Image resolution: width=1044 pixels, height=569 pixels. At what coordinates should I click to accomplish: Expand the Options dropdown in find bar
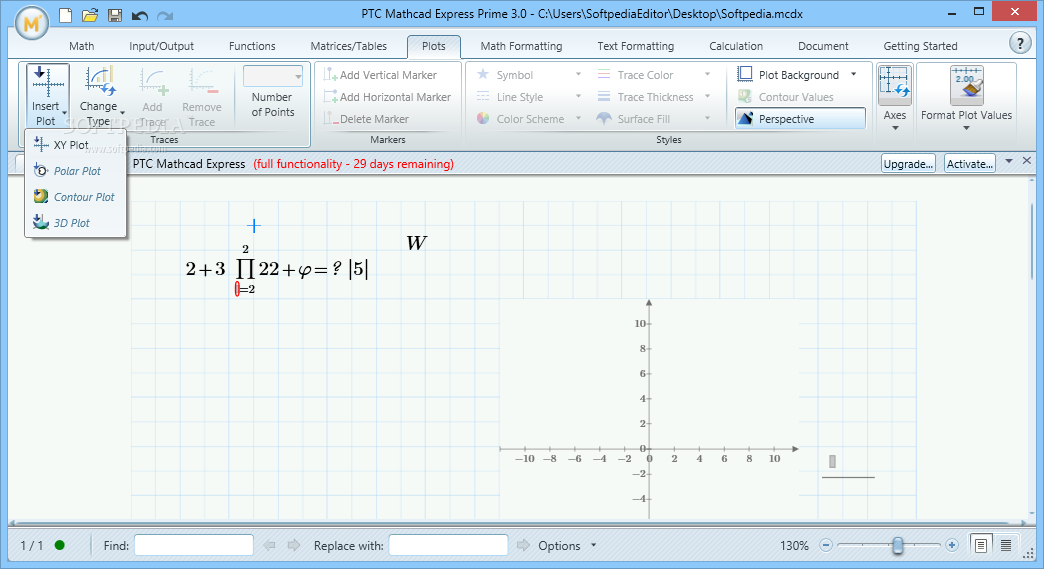point(593,546)
